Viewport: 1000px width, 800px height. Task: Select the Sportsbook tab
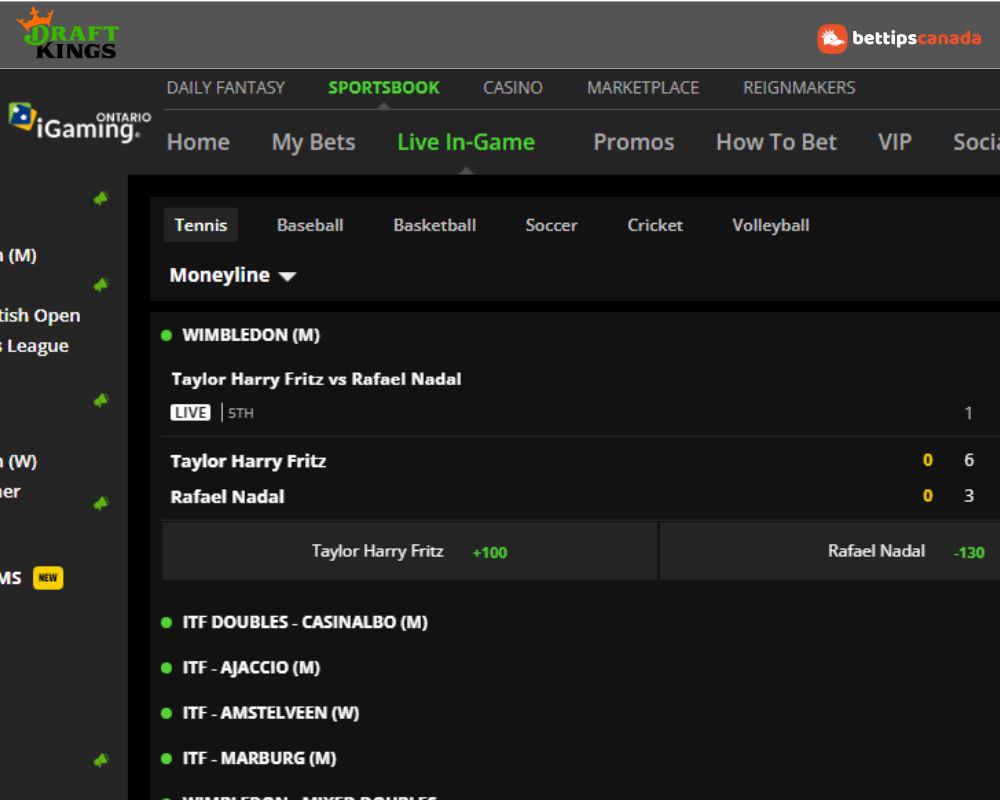(384, 87)
